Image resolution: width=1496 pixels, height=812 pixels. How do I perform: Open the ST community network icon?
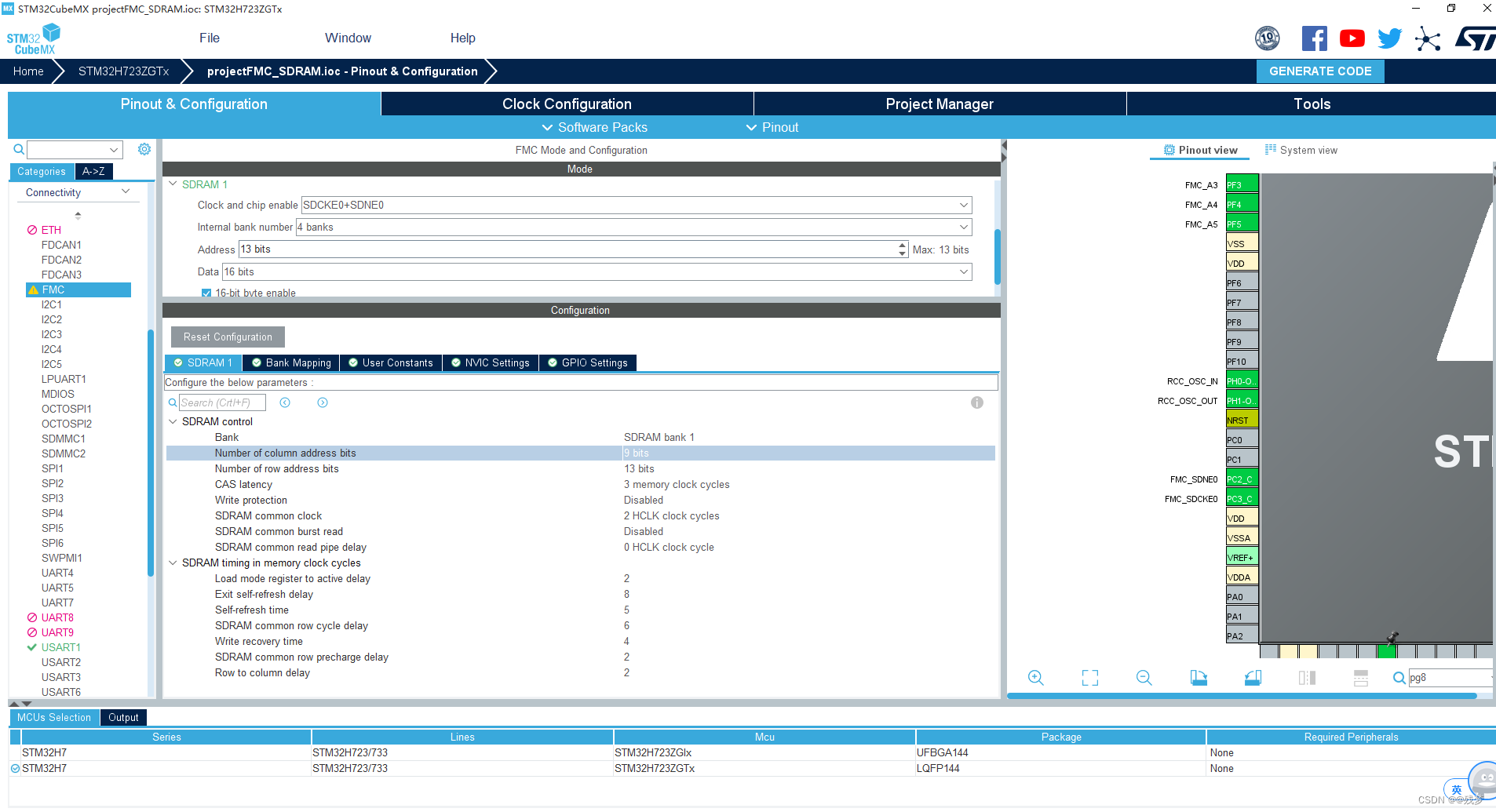click(x=1428, y=38)
